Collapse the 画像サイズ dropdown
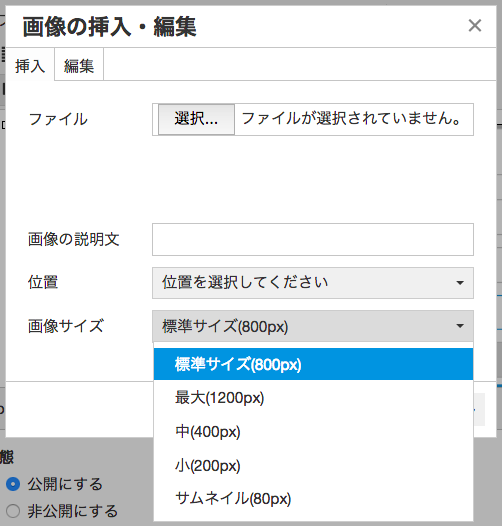Screen dimensions: 502x526 point(313,326)
